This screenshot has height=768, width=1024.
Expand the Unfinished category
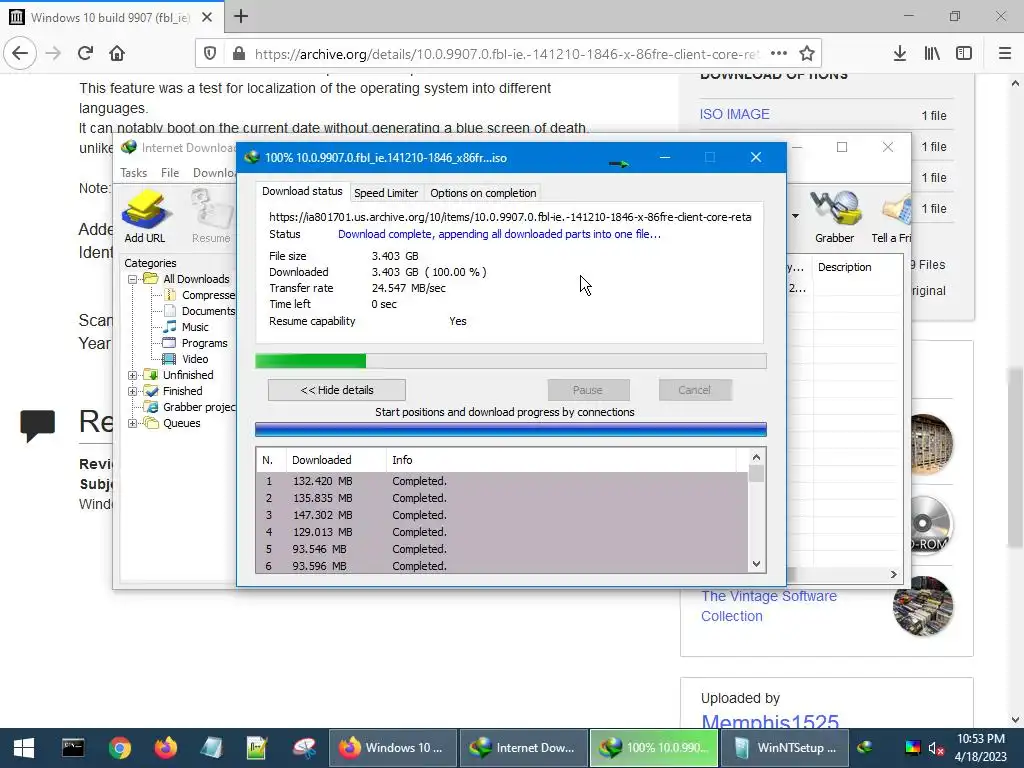[133, 375]
